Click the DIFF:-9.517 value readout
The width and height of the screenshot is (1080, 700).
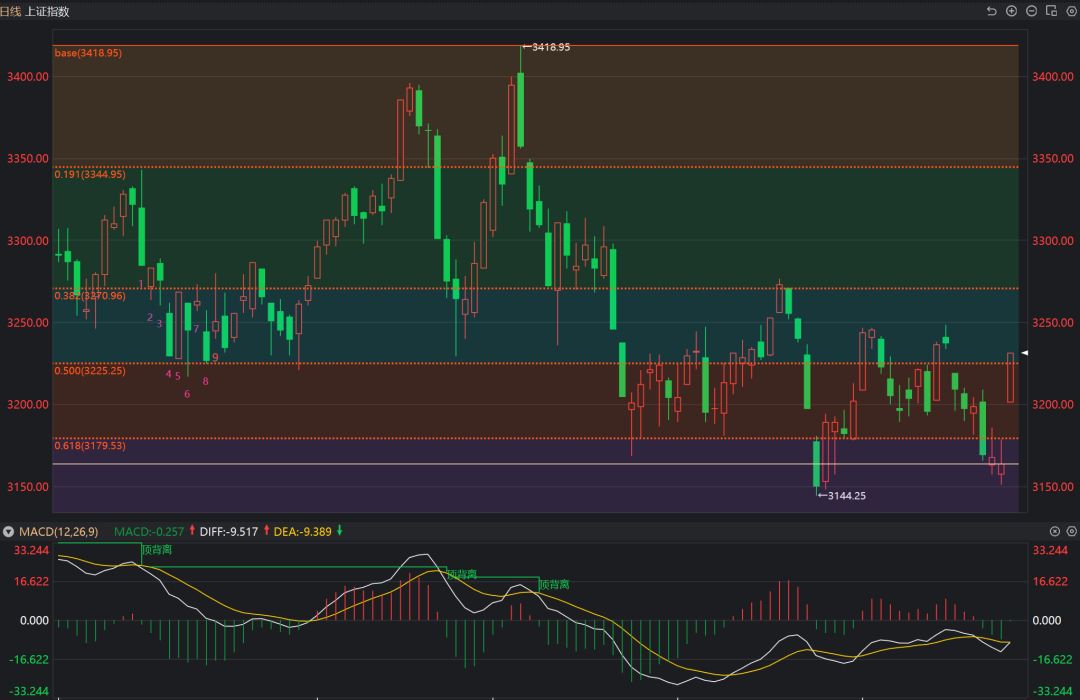(229, 532)
